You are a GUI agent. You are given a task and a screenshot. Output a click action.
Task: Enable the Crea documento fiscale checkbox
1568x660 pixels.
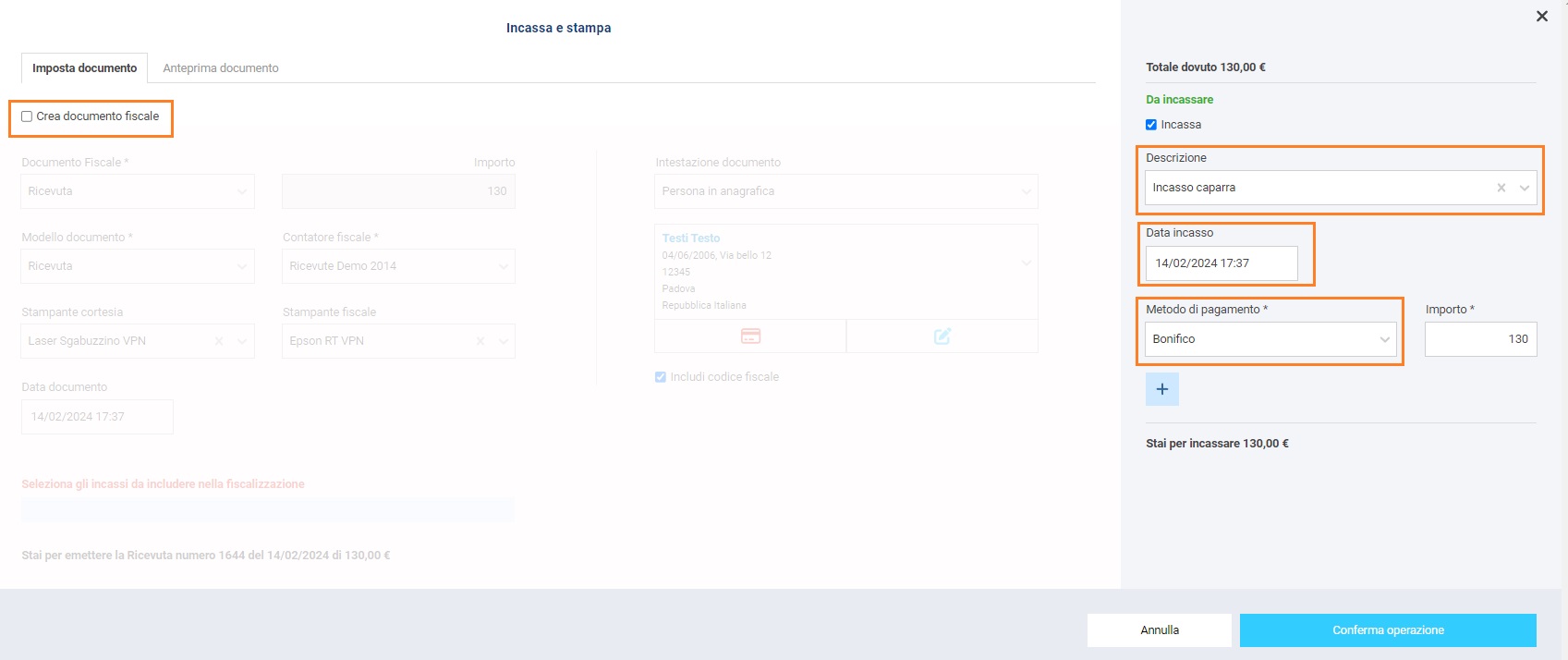click(27, 116)
